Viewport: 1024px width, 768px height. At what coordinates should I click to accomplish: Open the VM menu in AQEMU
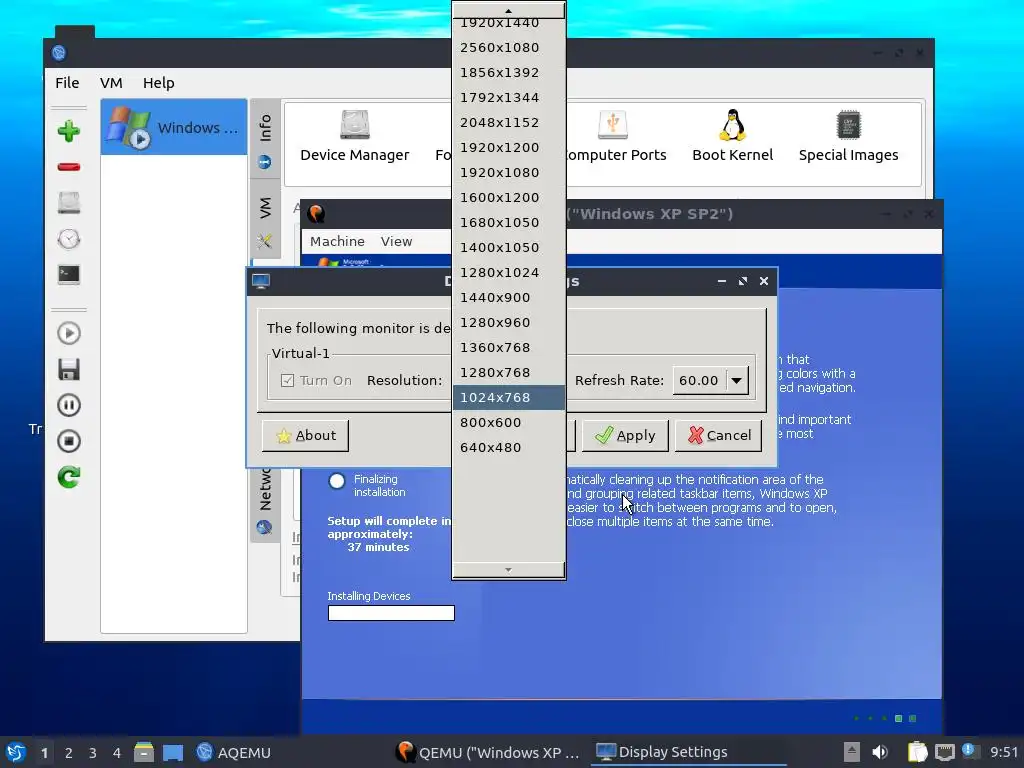coord(111,83)
